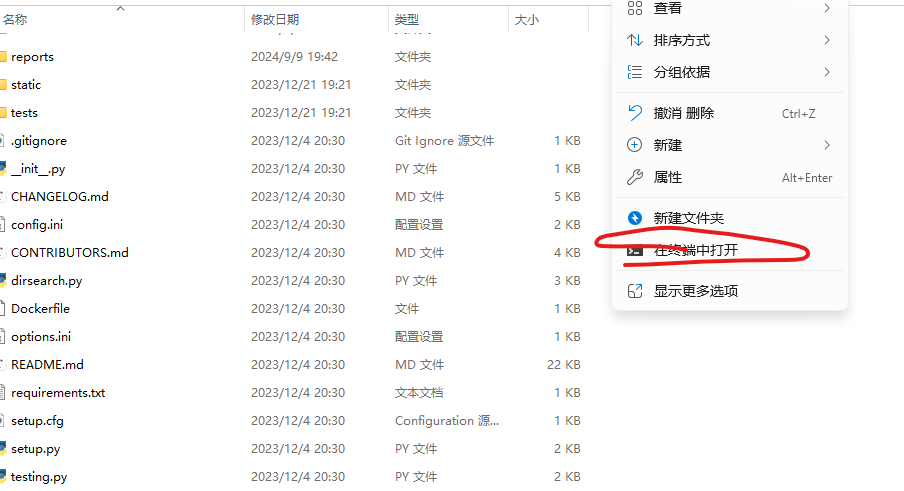Select the config.ini file
The height and width of the screenshot is (491, 904).
click(x=37, y=225)
